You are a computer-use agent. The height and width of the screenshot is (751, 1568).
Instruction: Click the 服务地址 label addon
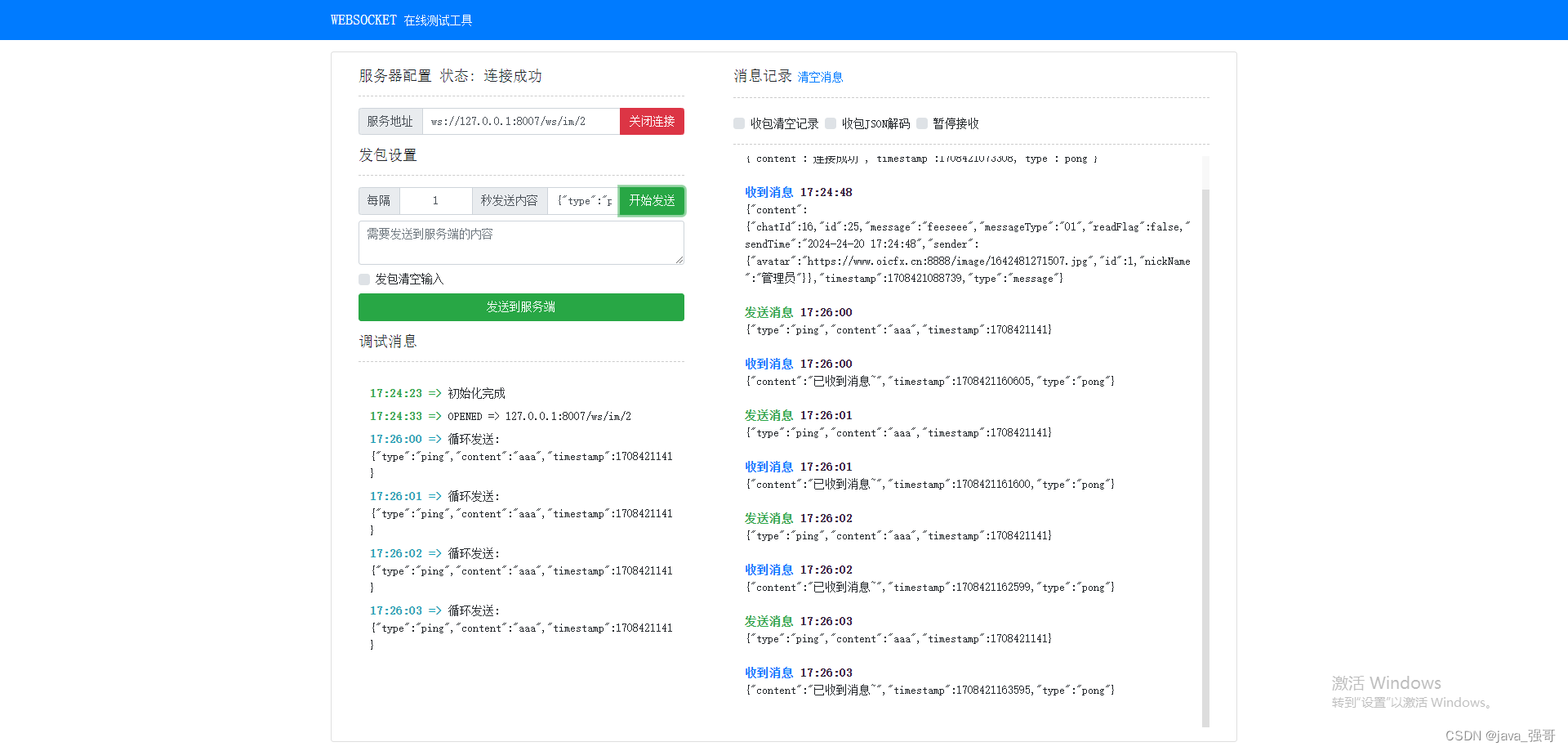(390, 121)
